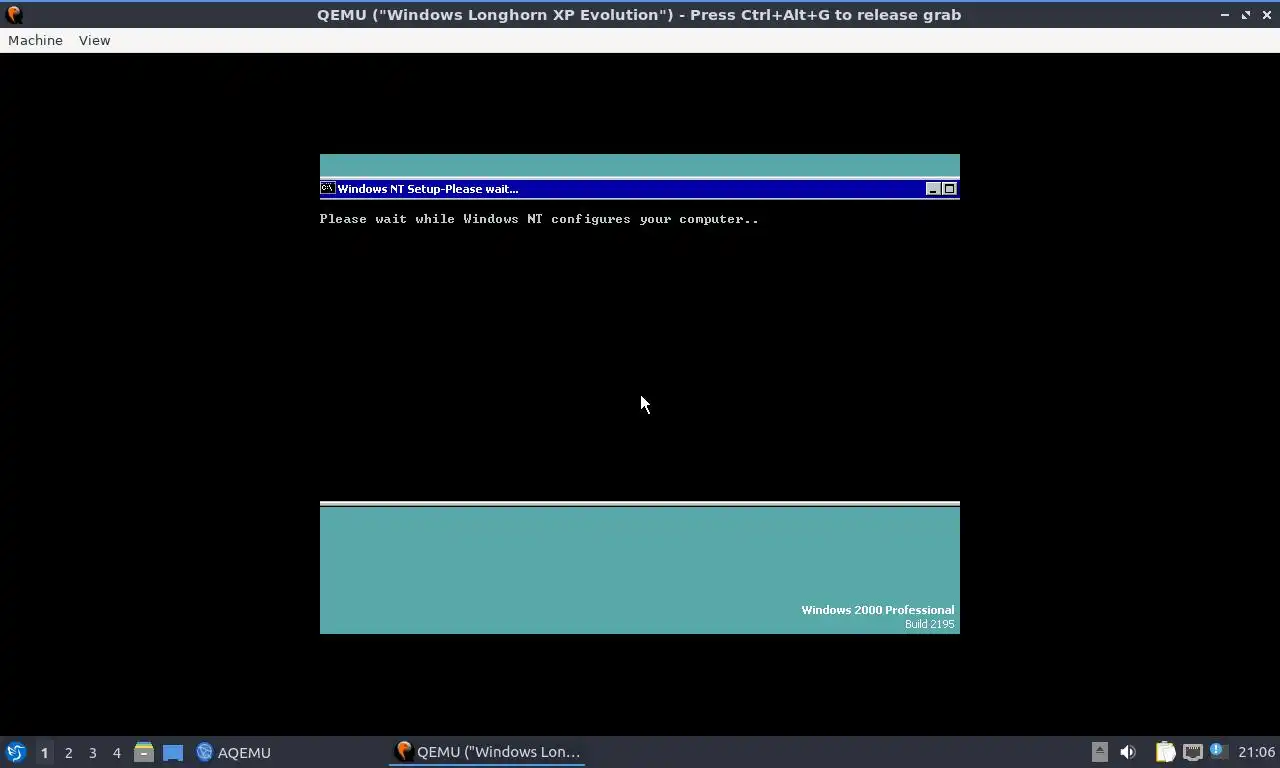Click the clock showing 21:06
The height and width of the screenshot is (768, 1280).
coord(1256,752)
